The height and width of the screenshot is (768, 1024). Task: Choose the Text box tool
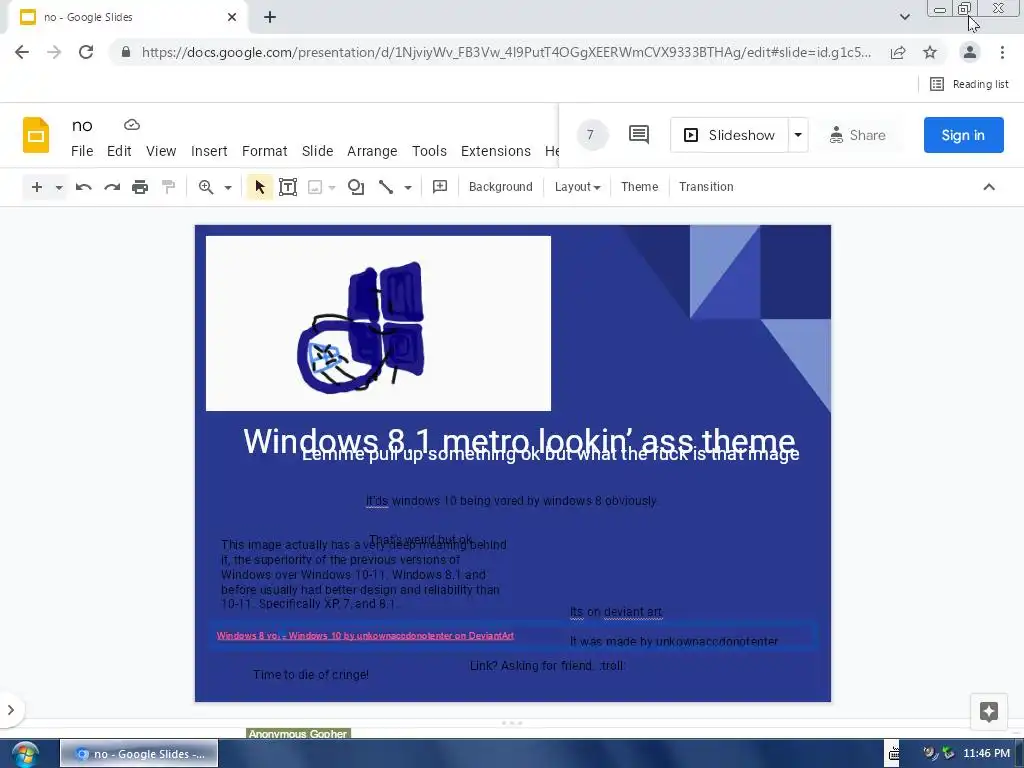coord(288,187)
